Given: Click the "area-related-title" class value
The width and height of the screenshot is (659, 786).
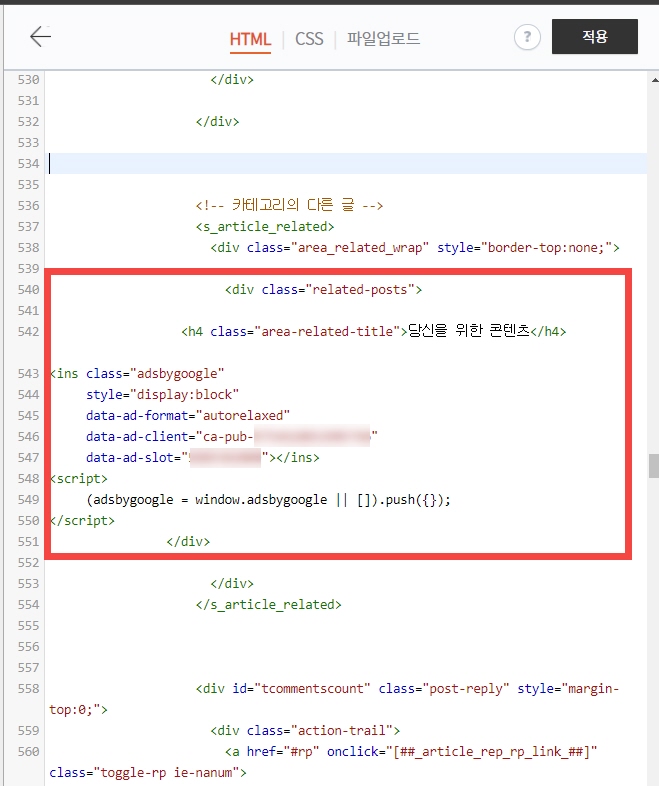Looking at the screenshot, I should click(327, 332).
